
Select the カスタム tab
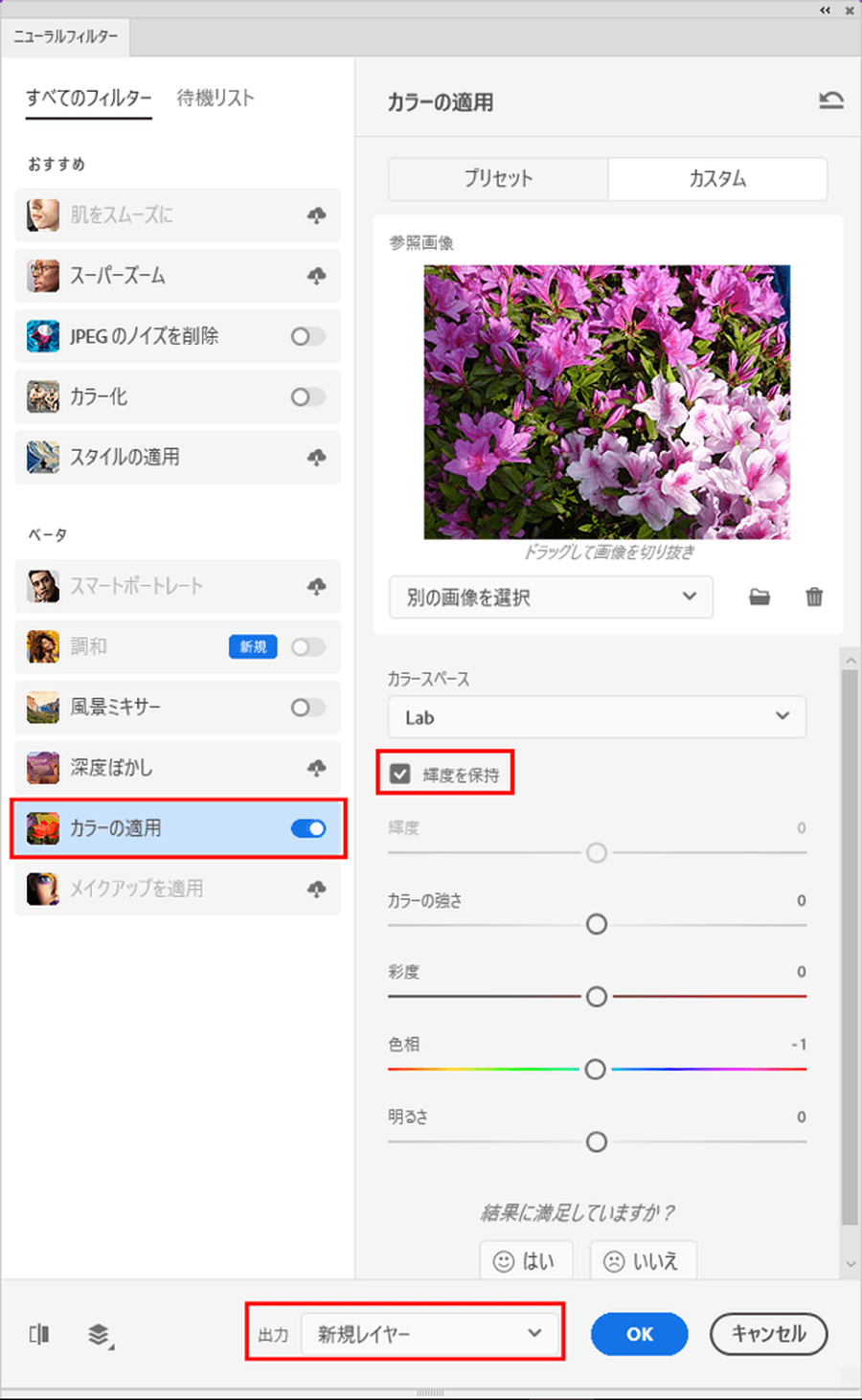pos(717,178)
